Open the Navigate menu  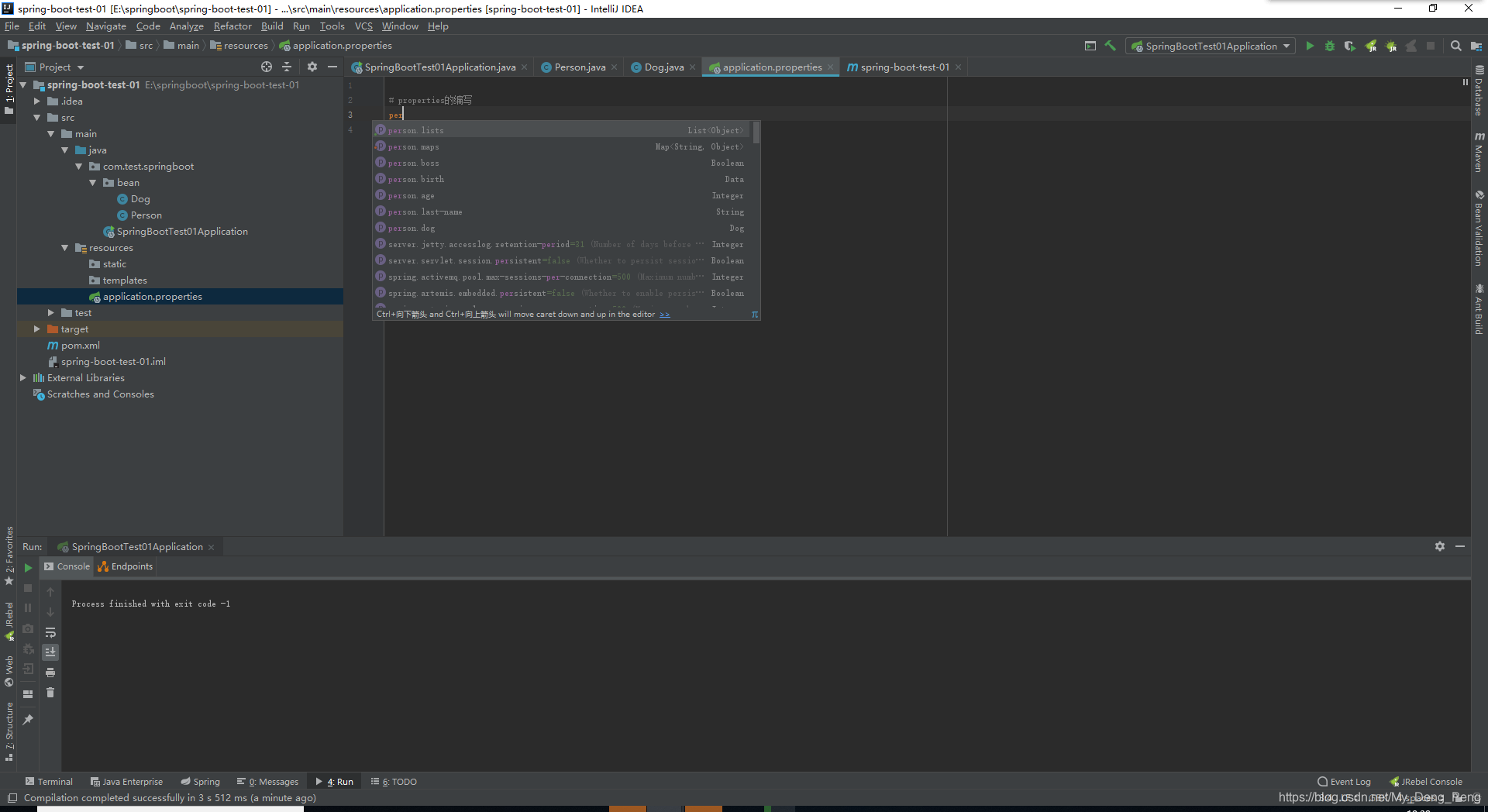(x=106, y=26)
